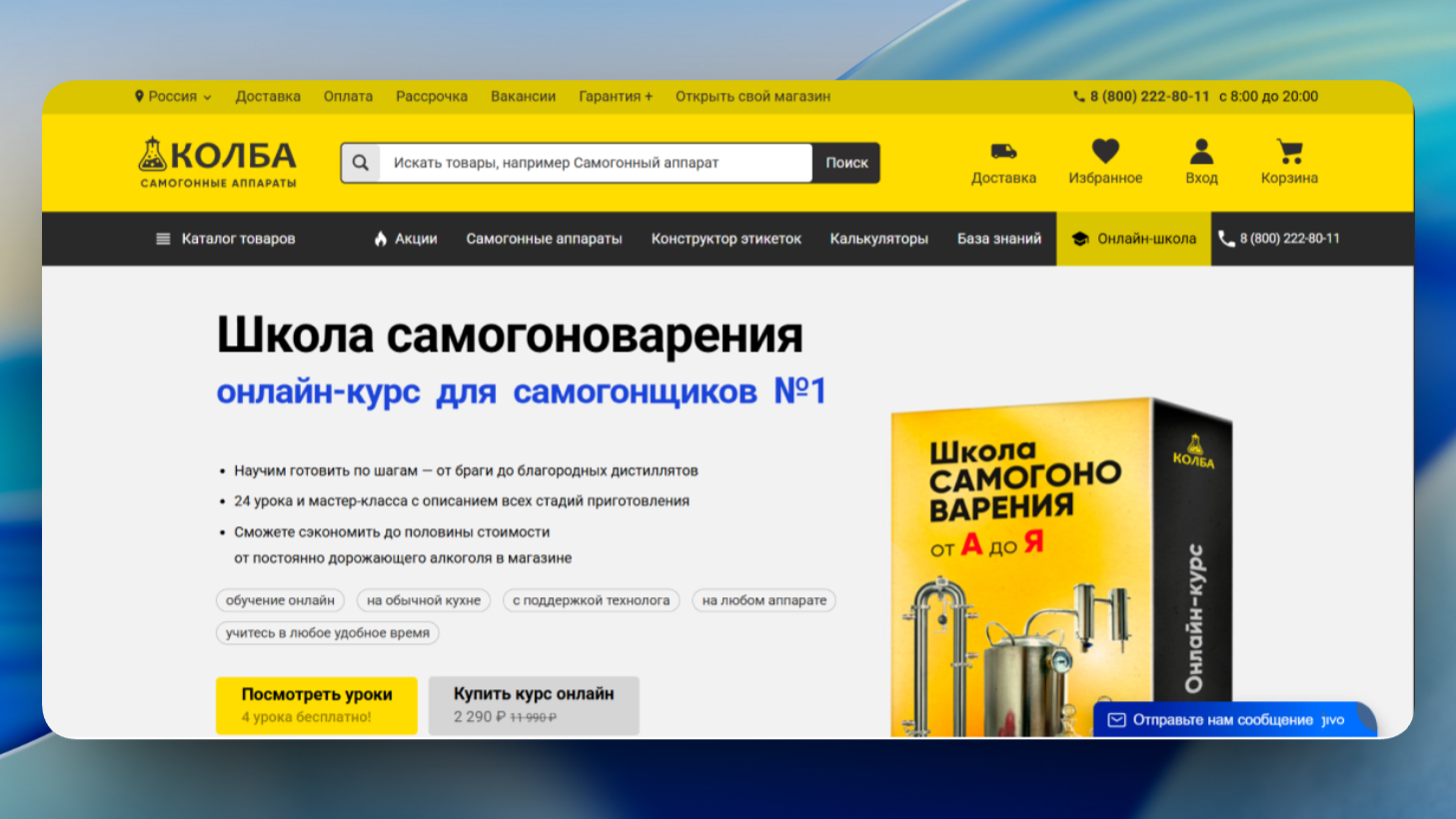The width and height of the screenshot is (1456, 819).
Task: Click the hamburger icon of Каталог товаров
Action: pos(163,239)
